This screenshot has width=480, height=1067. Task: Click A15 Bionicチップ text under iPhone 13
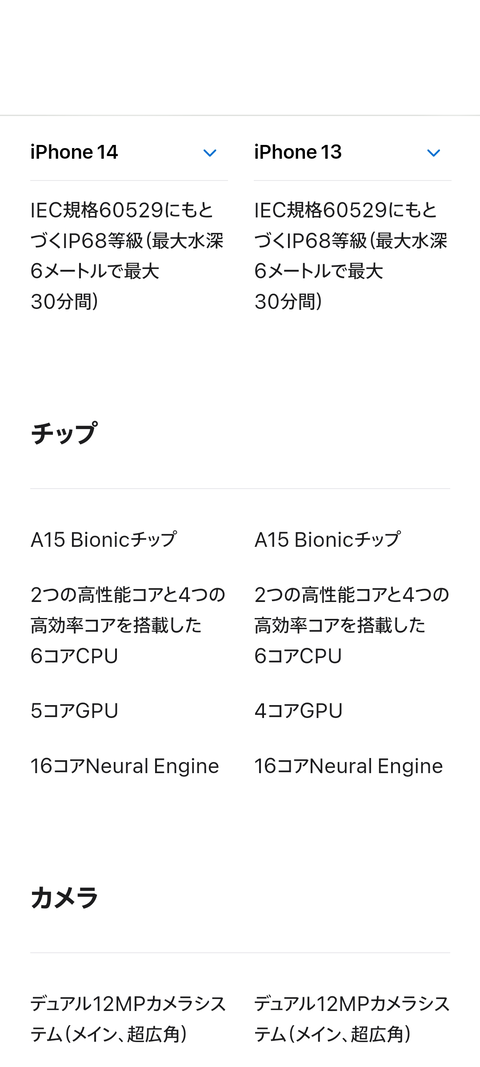click(327, 540)
